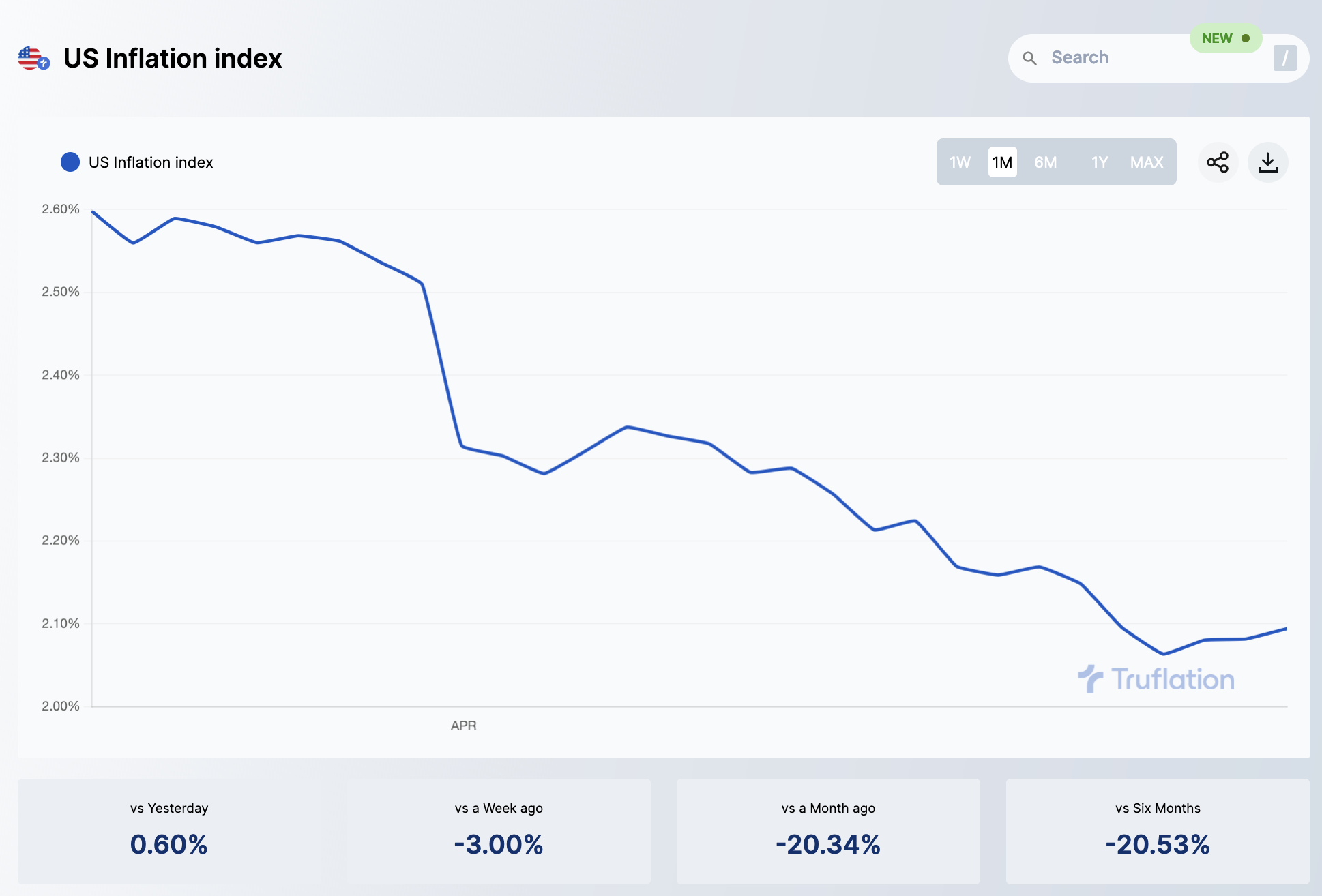Click the share chart icon

click(x=1218, y=162)
